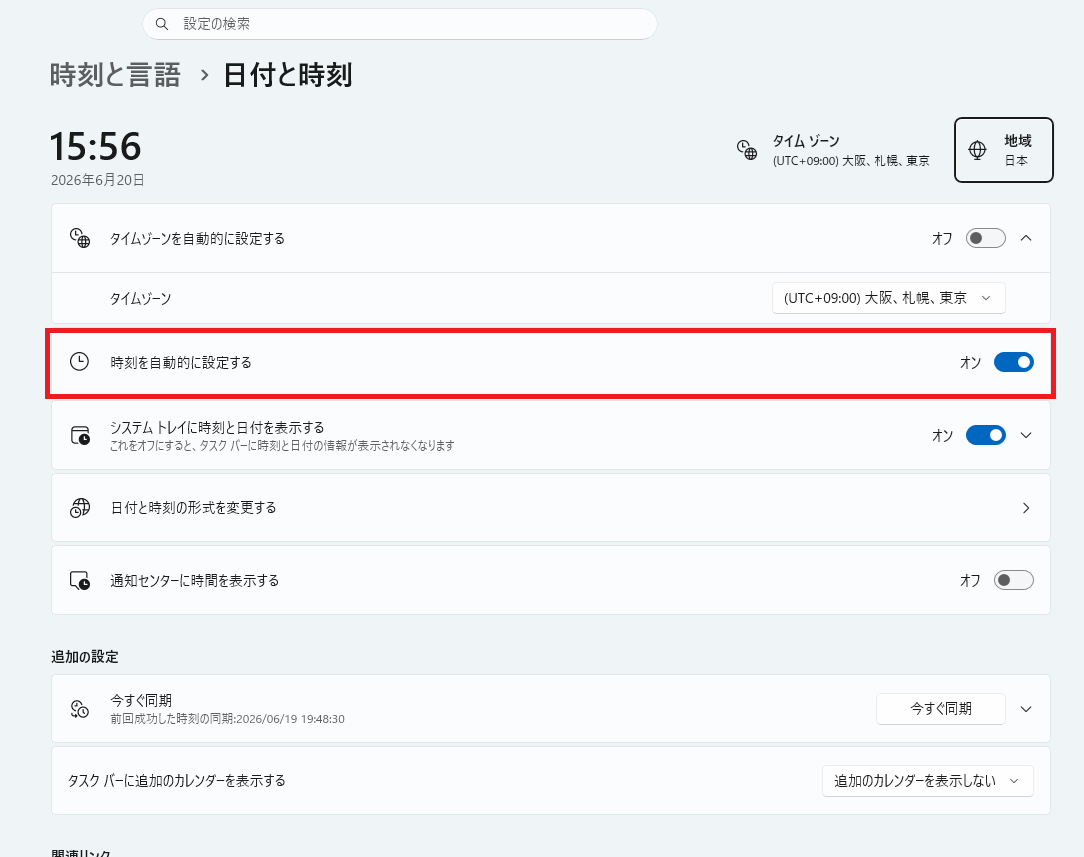Click icon beside タイムゾーンを自動的に設定する

[80, 238]
